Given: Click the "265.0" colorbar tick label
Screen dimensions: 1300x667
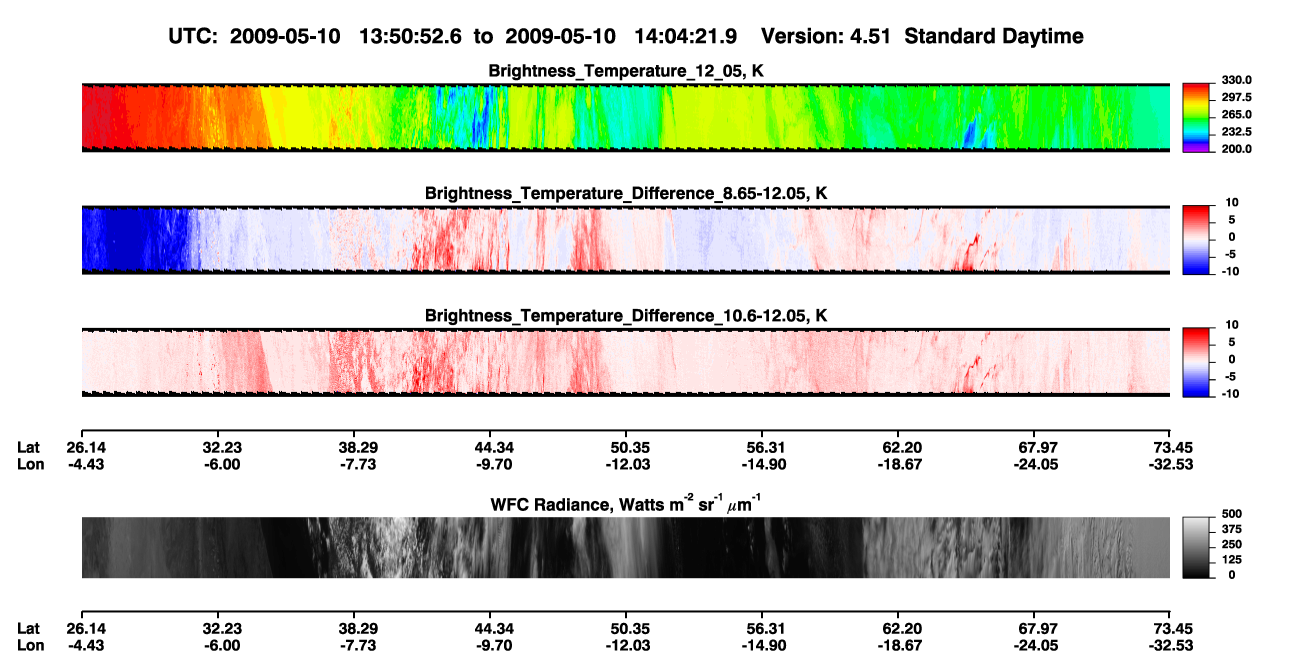Looking at the screenshot, I should click(x=1236, y=114).
